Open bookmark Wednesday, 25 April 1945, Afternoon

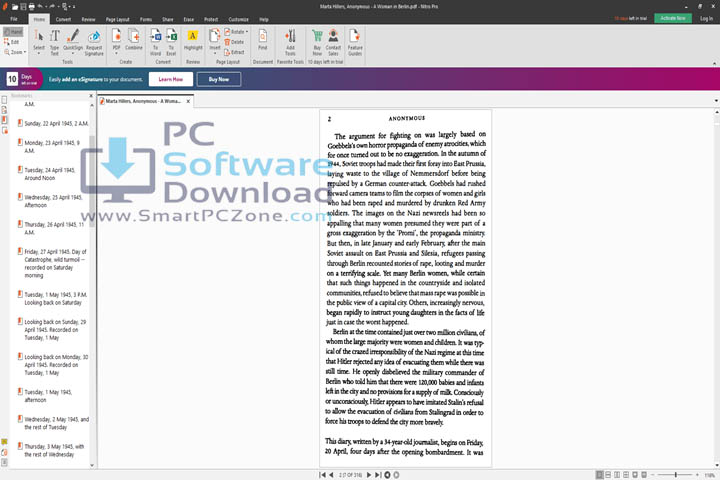50,201
